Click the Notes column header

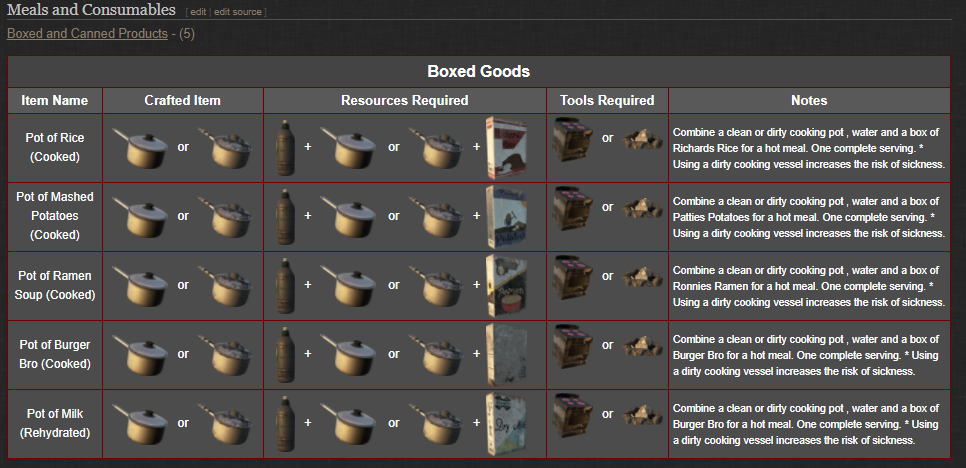pos(809,100)
